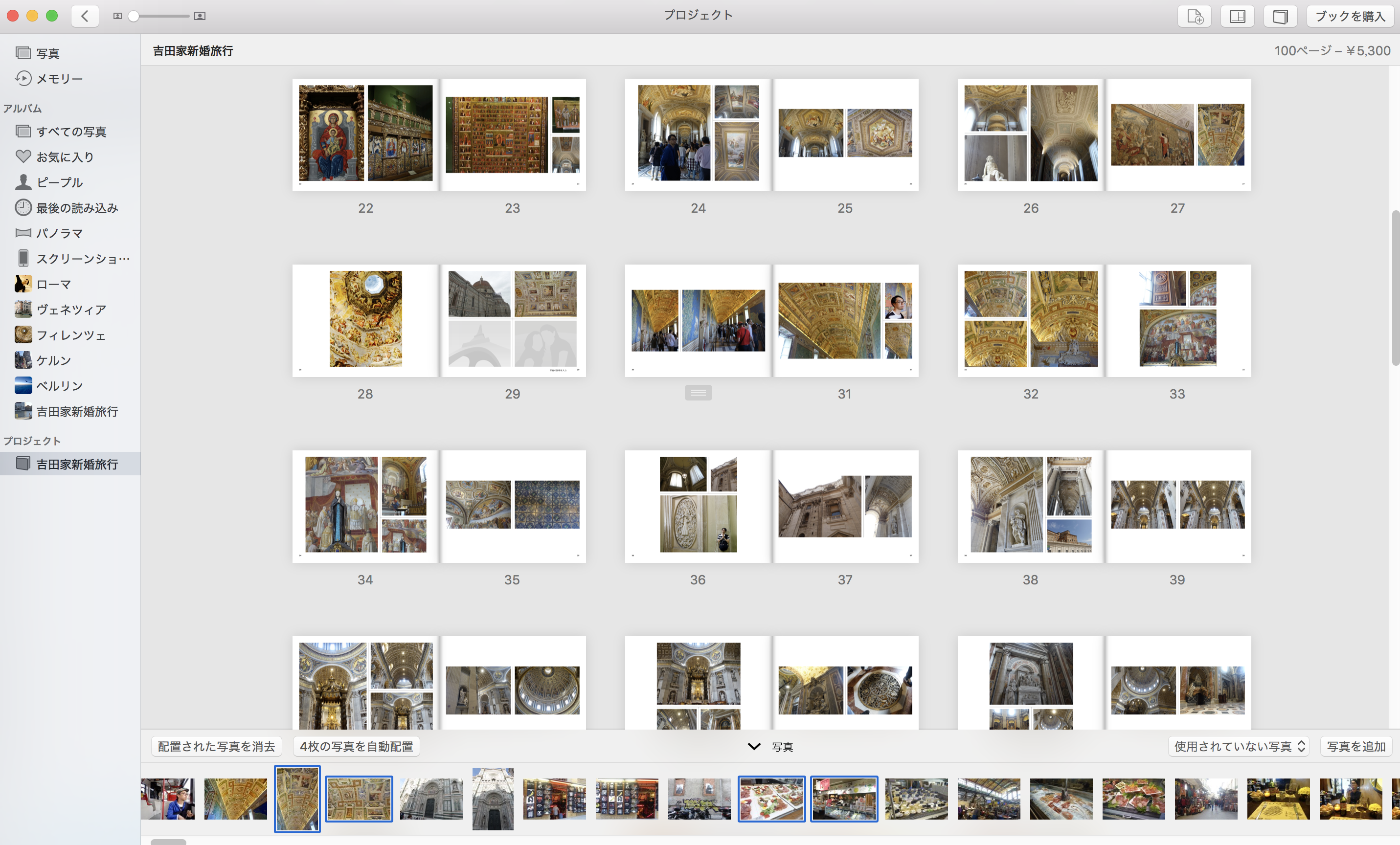The width and height of the screenshot is (1400, 845).
Task: Select page 33 in the book layout
Action: pyautogui.click(x=1178, y=320)
